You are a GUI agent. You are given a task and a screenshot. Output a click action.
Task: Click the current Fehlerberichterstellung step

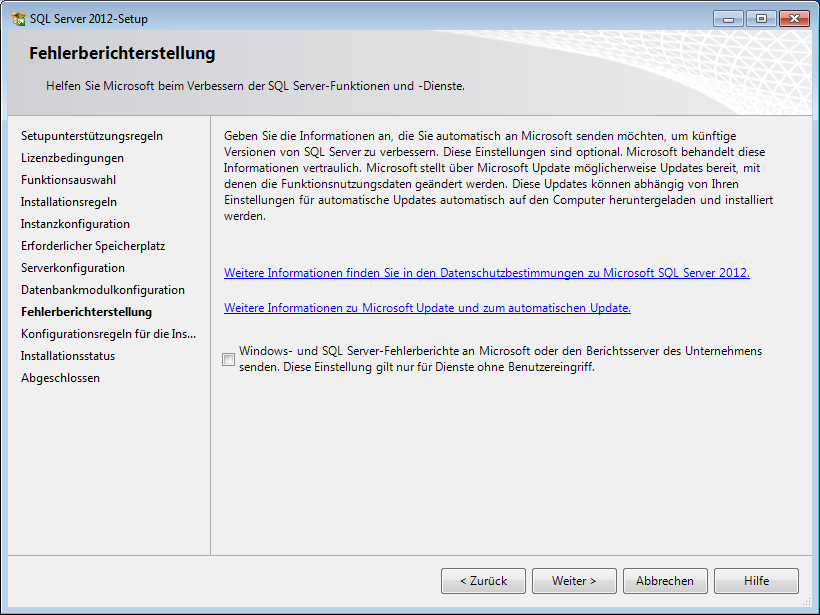pos(86,312)
